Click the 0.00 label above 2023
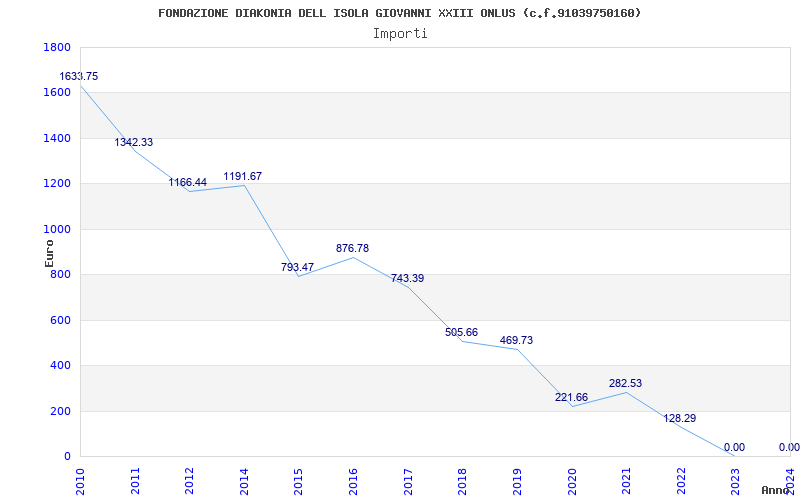This screenshot has width=800, height=500. pos(734,447)
